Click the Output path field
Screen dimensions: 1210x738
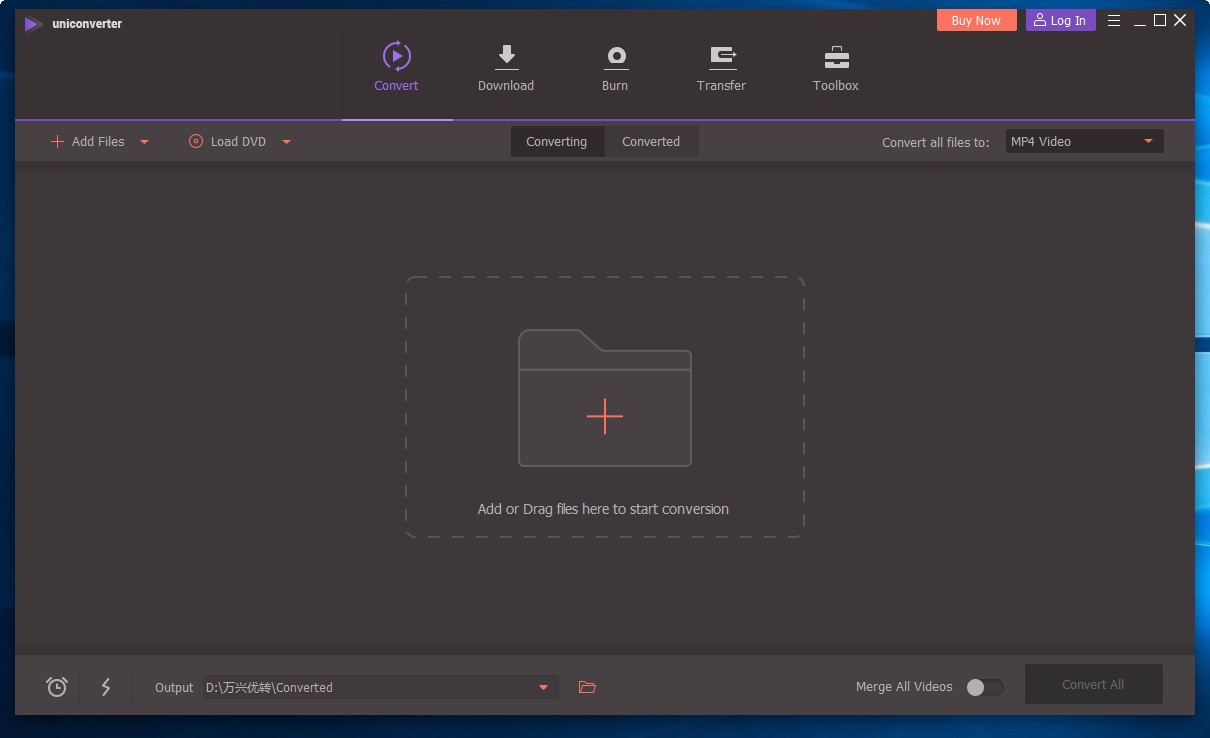[x=380, y=687]
